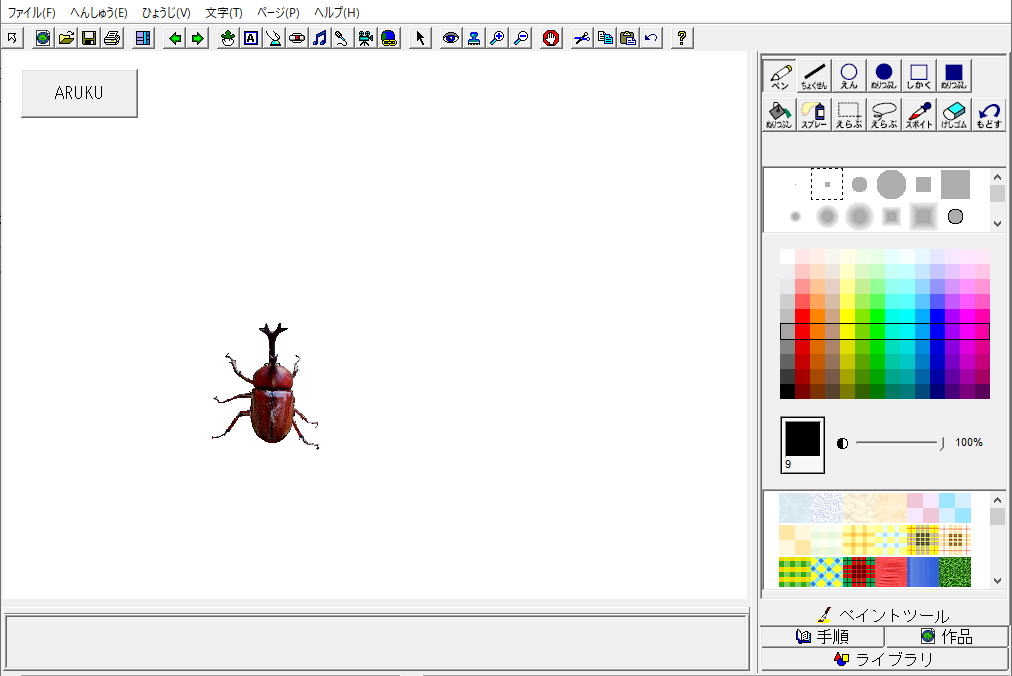Viewport: 1012px width, 676px height.
Task: Select the paint bucket fill tool
Action: (x=779, y=114)
